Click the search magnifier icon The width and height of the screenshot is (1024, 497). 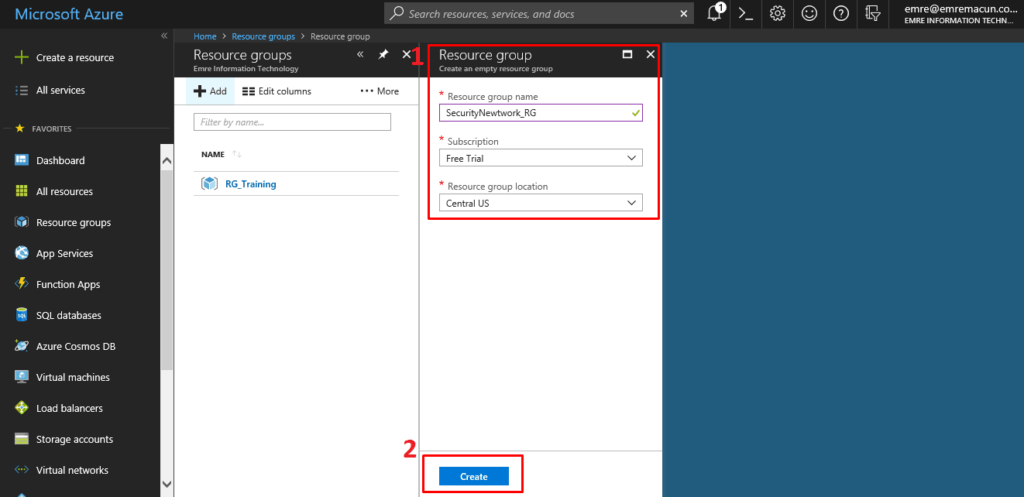coord(396,14)
